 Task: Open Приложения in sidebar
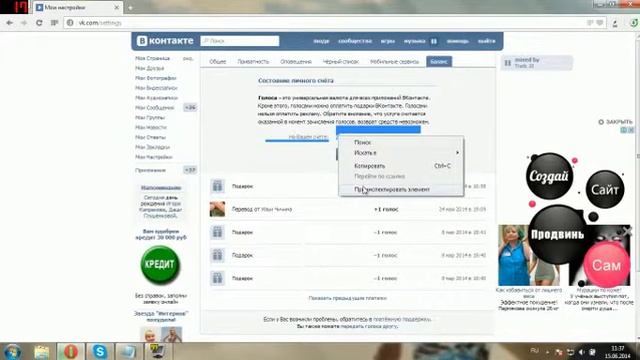pos(150,170)
